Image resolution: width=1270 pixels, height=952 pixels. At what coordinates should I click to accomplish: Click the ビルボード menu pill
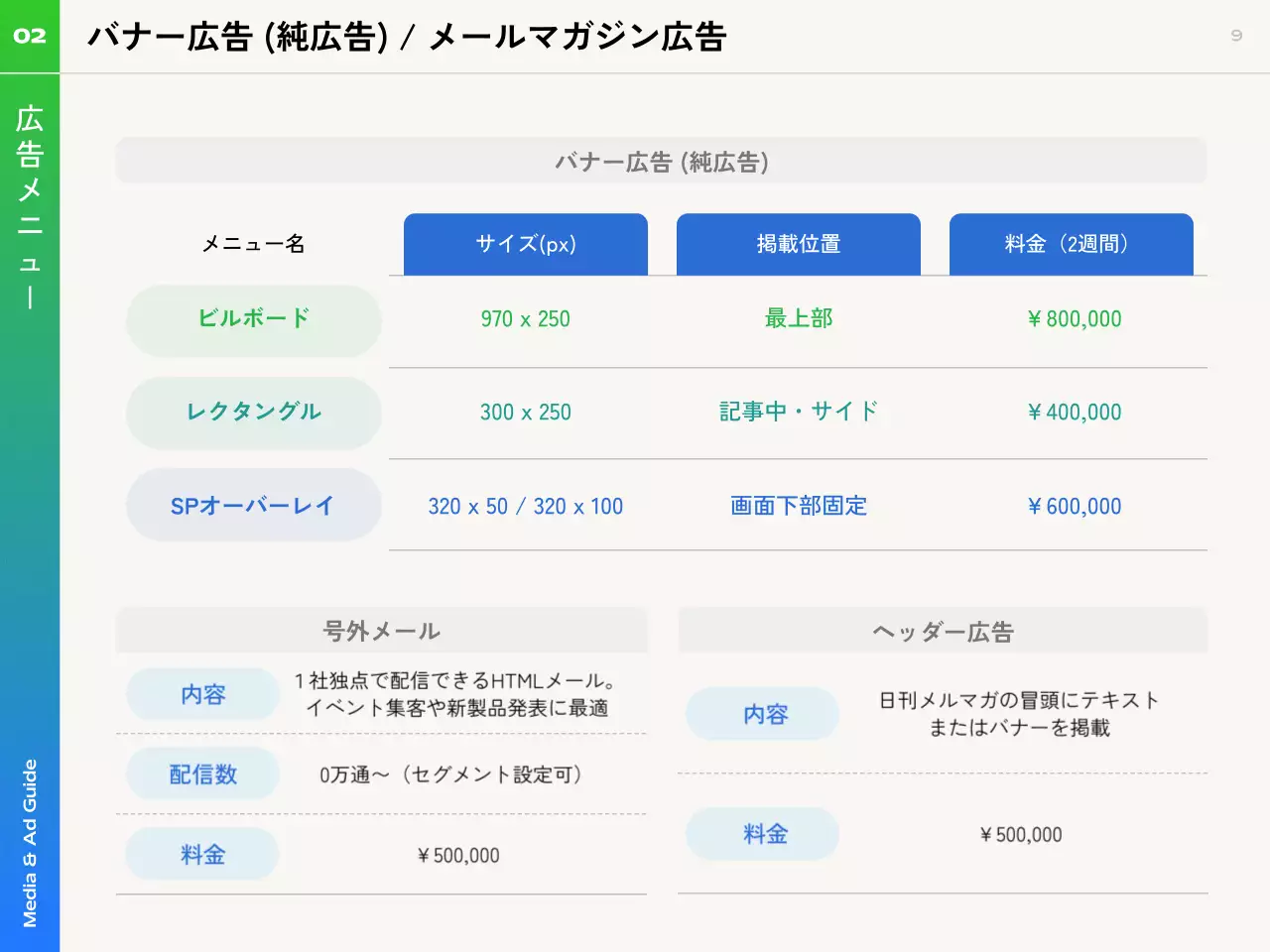point(254,319)
